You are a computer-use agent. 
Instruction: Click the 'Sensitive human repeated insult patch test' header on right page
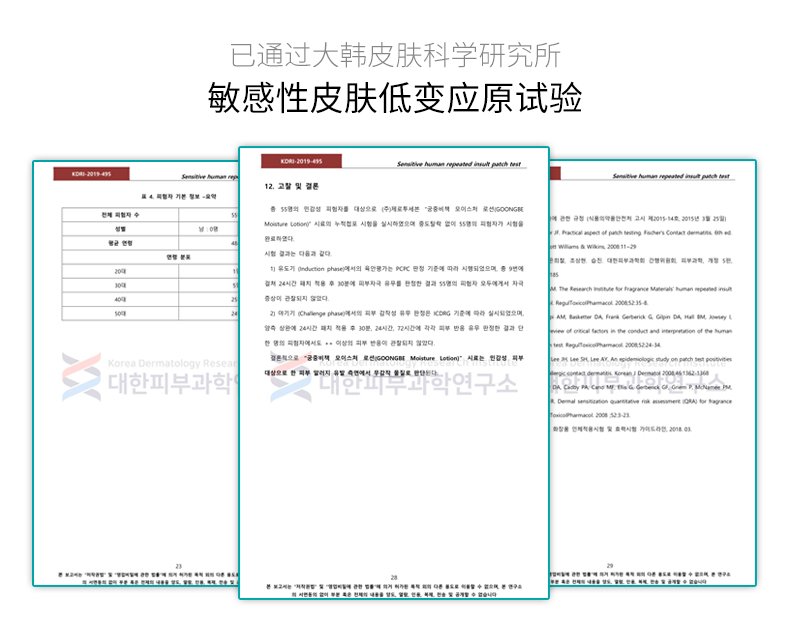[x=671, y=176]
